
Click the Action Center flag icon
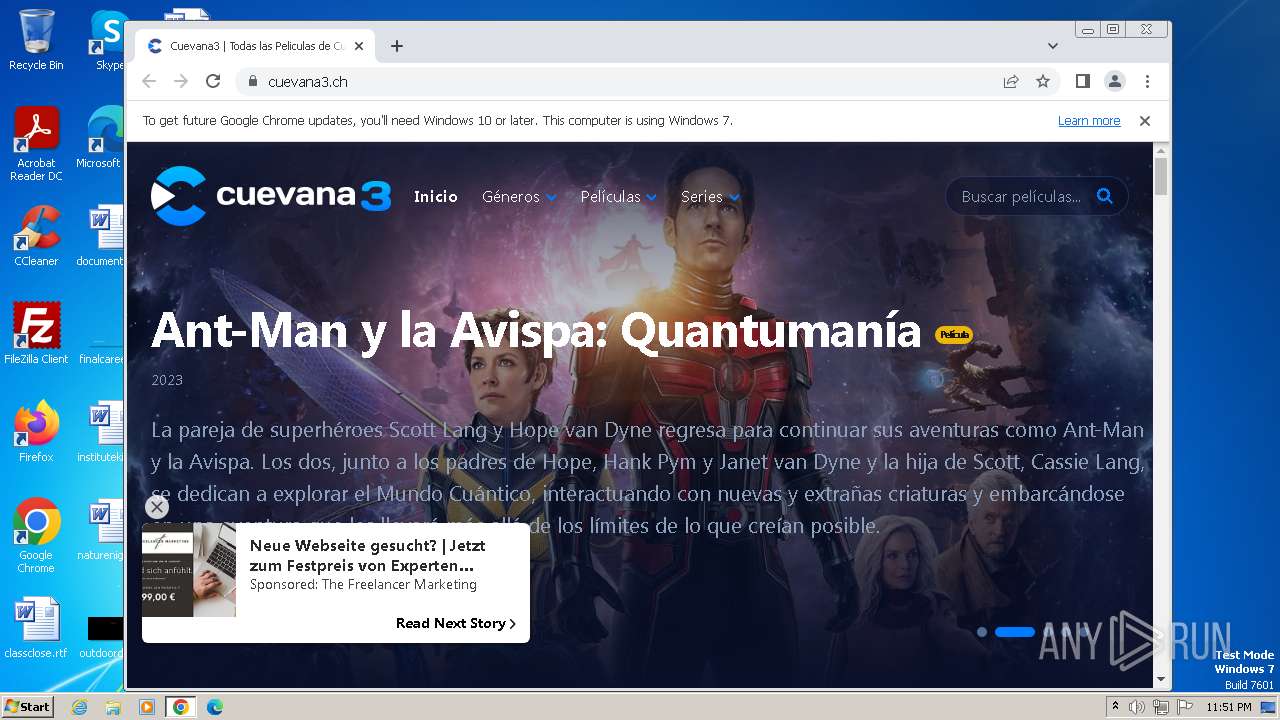point(1184,707)
